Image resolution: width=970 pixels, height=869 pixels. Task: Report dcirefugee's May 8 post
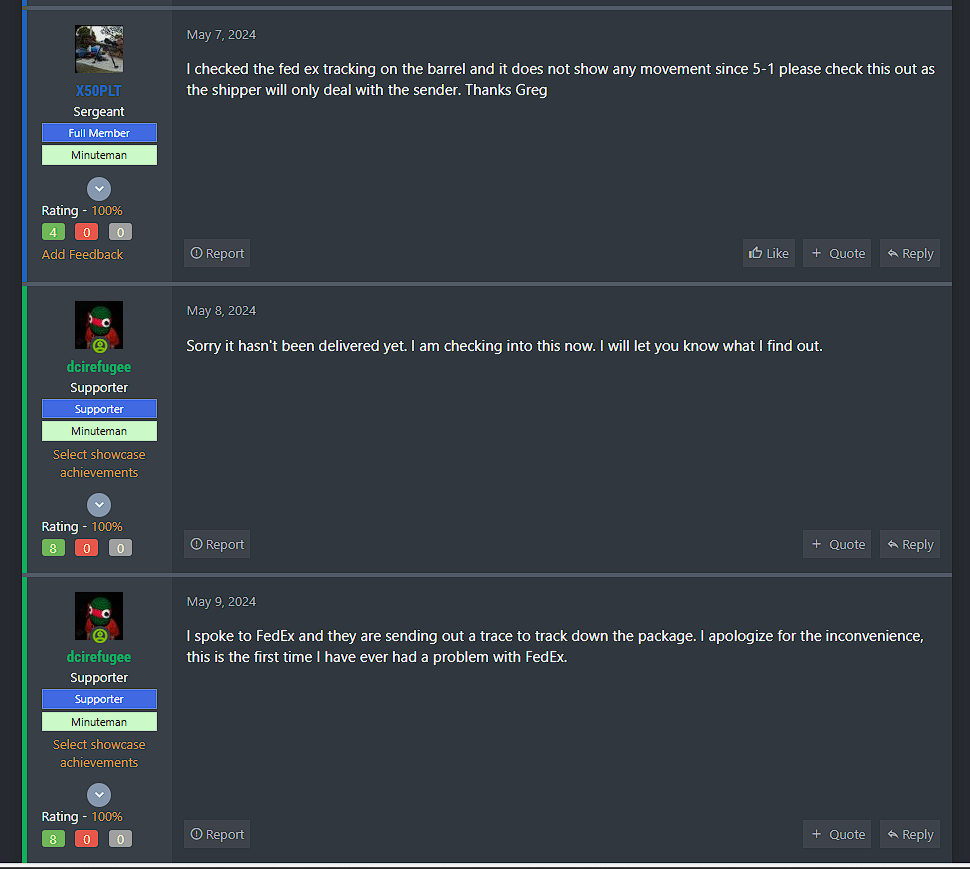[x=217, y=544]
